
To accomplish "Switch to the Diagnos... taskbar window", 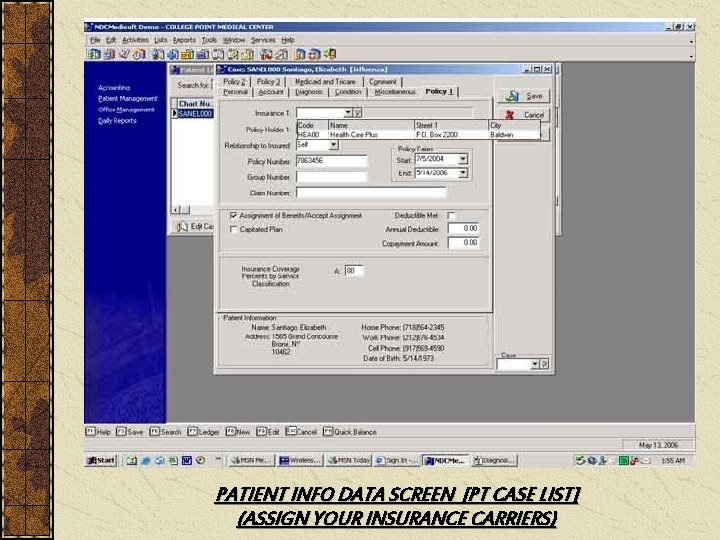I will pyautogui.click(x=494, y=460).
